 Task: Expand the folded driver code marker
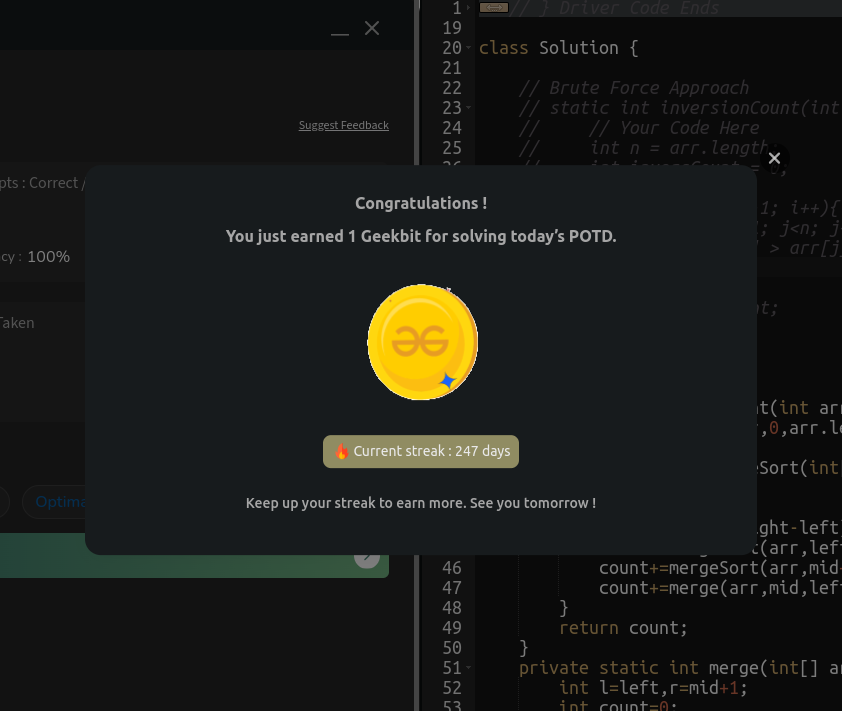[494, 8]
